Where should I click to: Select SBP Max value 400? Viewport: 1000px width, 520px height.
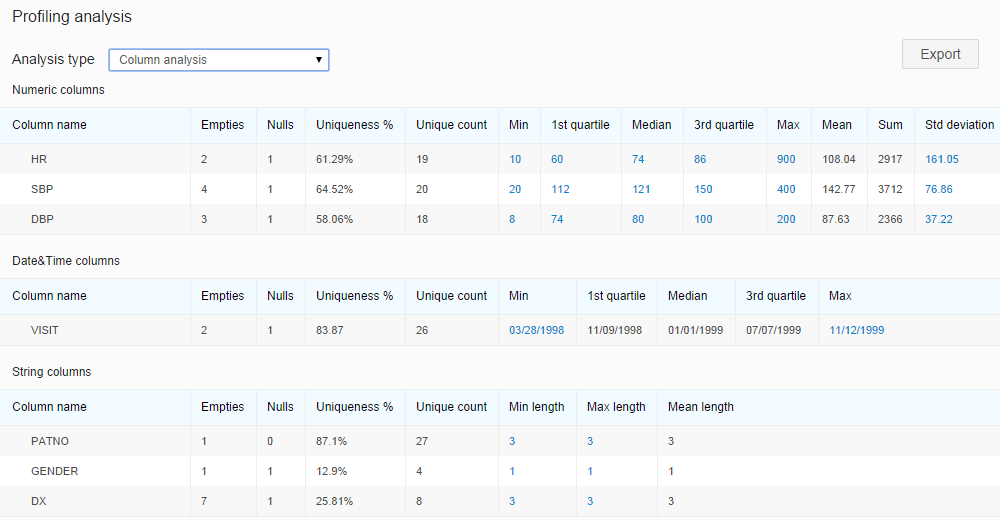(x=786, y=189)
